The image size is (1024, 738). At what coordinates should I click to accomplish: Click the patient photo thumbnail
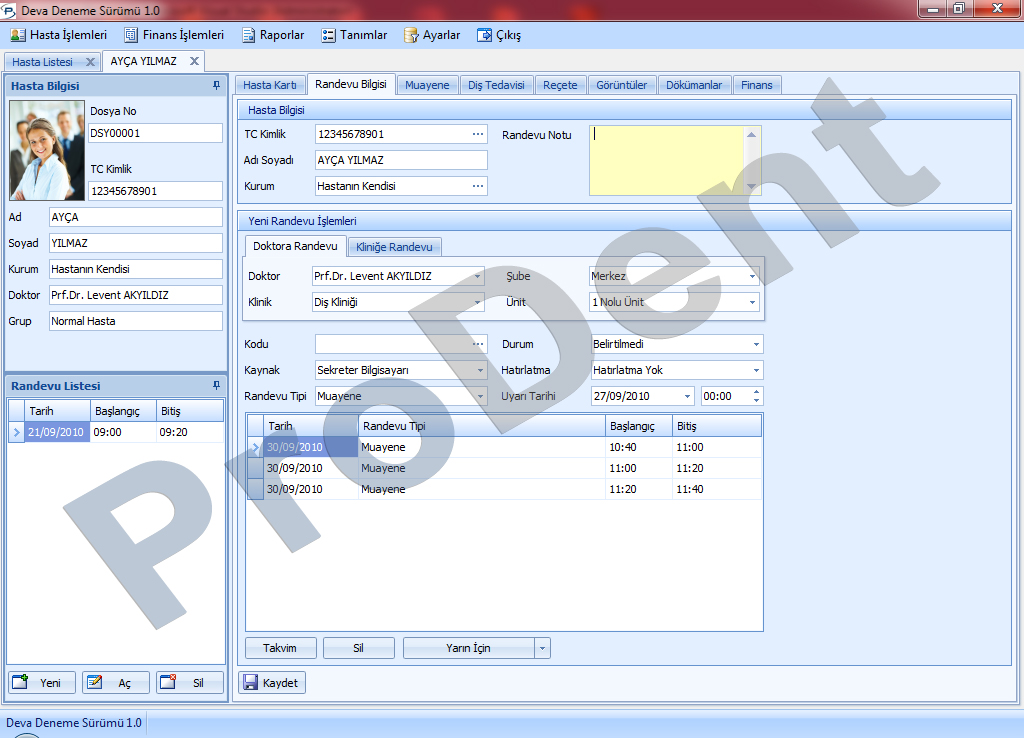coord(47,150)
